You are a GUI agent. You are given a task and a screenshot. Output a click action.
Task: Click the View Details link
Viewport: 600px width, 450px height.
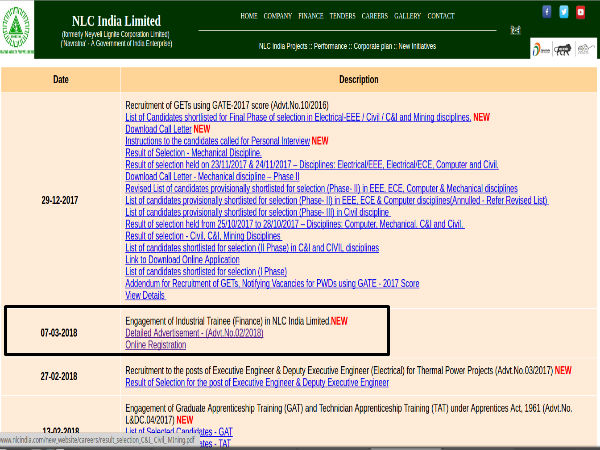point(145,295)
